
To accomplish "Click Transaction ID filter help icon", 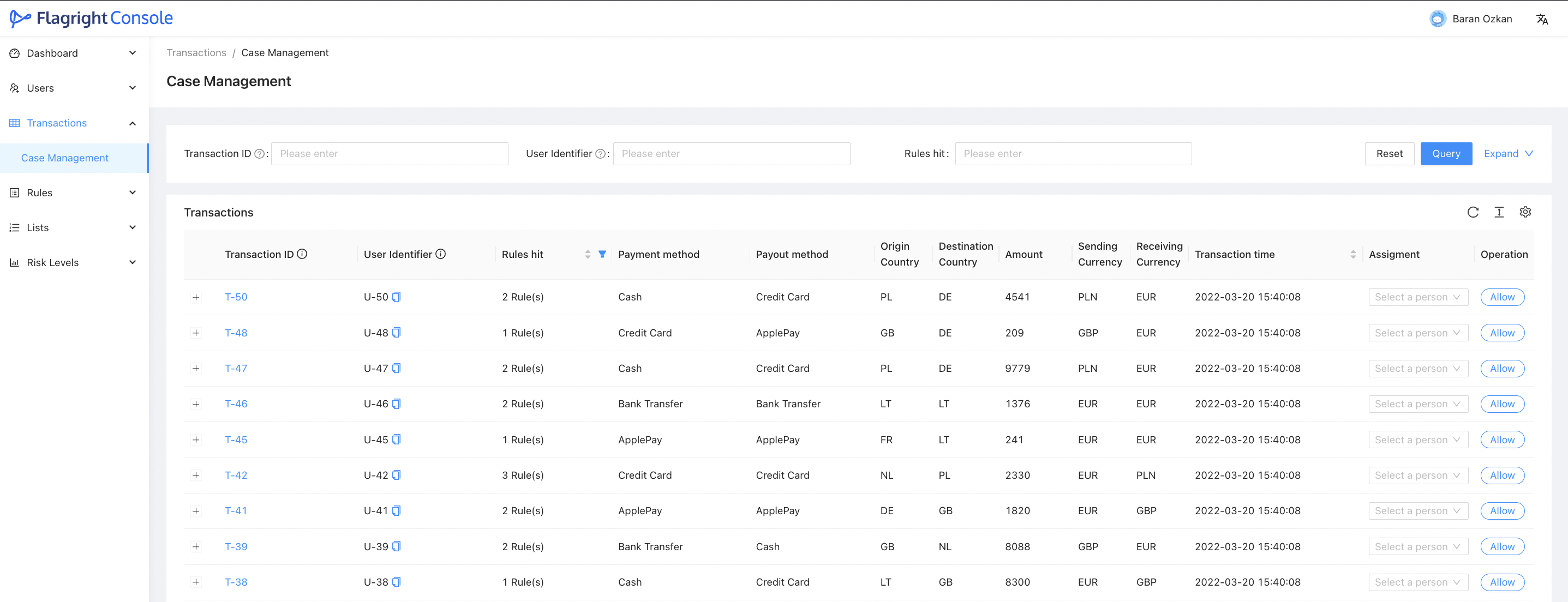I will 259,154.
